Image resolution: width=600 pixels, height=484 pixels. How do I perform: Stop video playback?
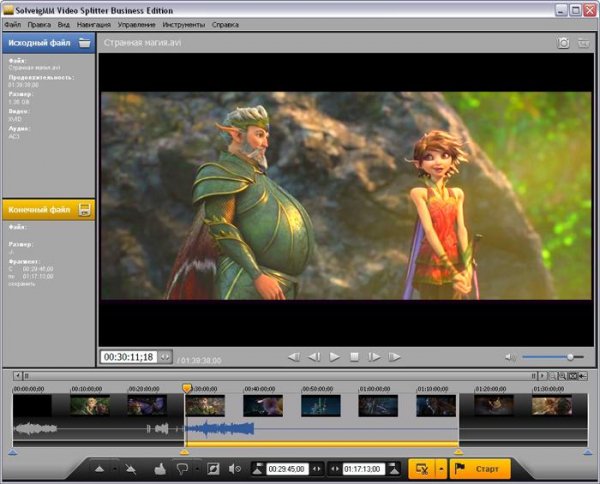click(354, 357)
